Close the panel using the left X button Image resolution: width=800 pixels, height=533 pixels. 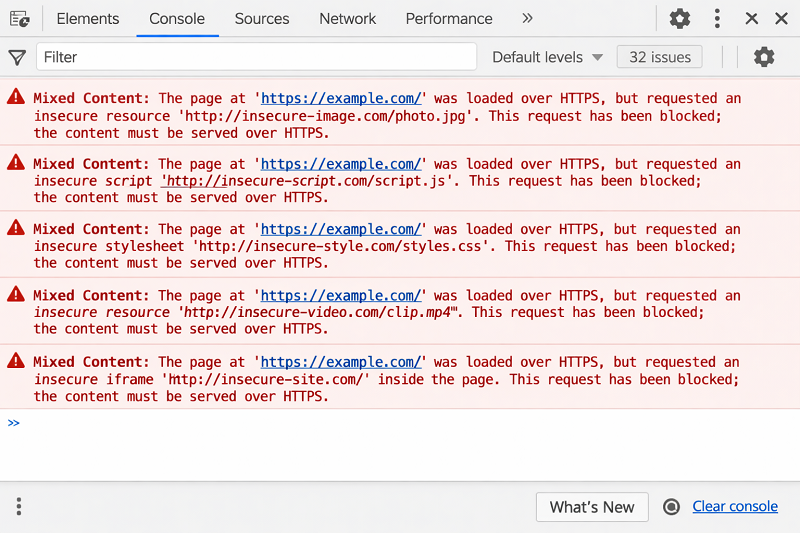(752, 19)
